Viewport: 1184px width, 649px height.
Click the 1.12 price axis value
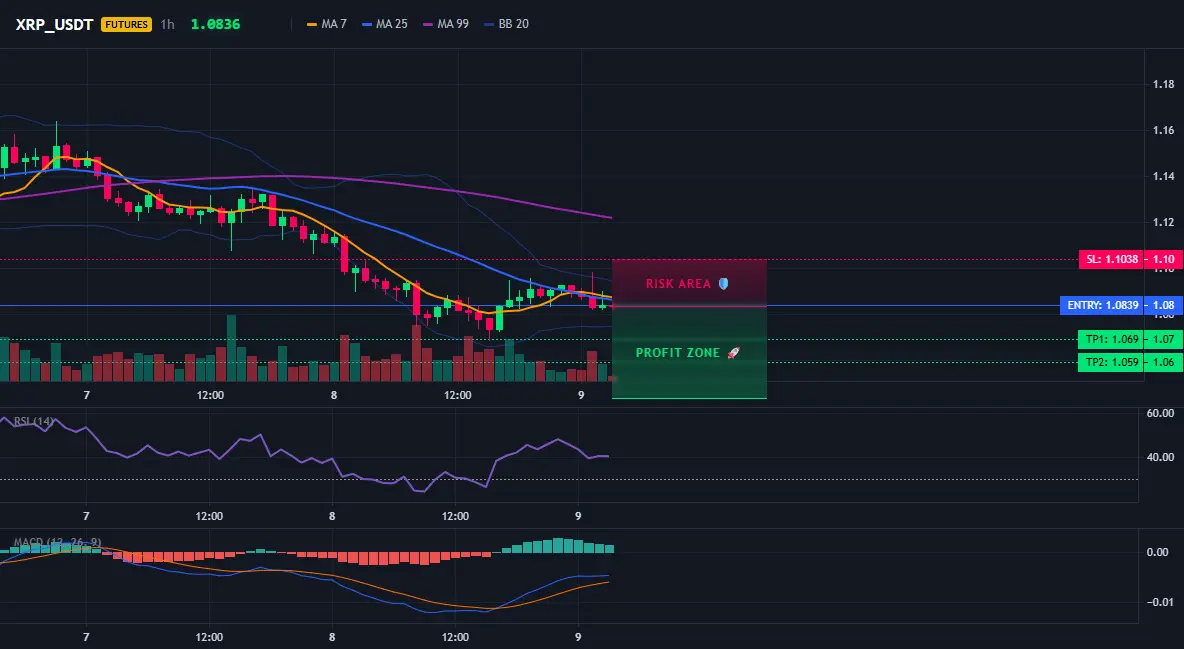pos(1164,222)
